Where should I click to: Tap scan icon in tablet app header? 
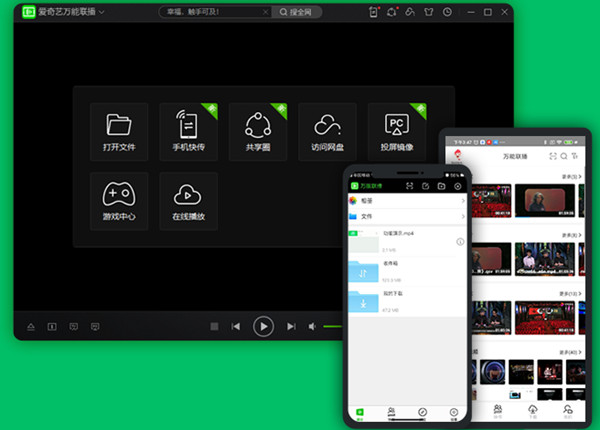[553, 156]
